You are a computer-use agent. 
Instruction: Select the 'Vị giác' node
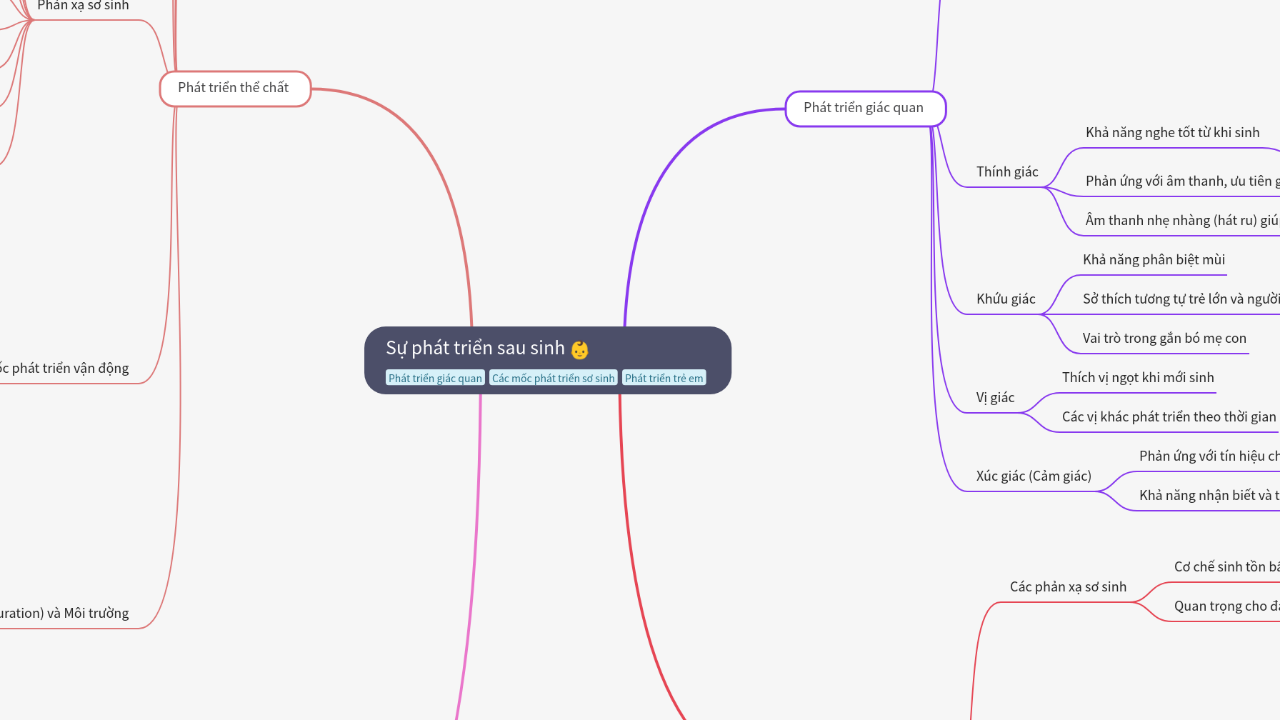[x=995, y=397]
